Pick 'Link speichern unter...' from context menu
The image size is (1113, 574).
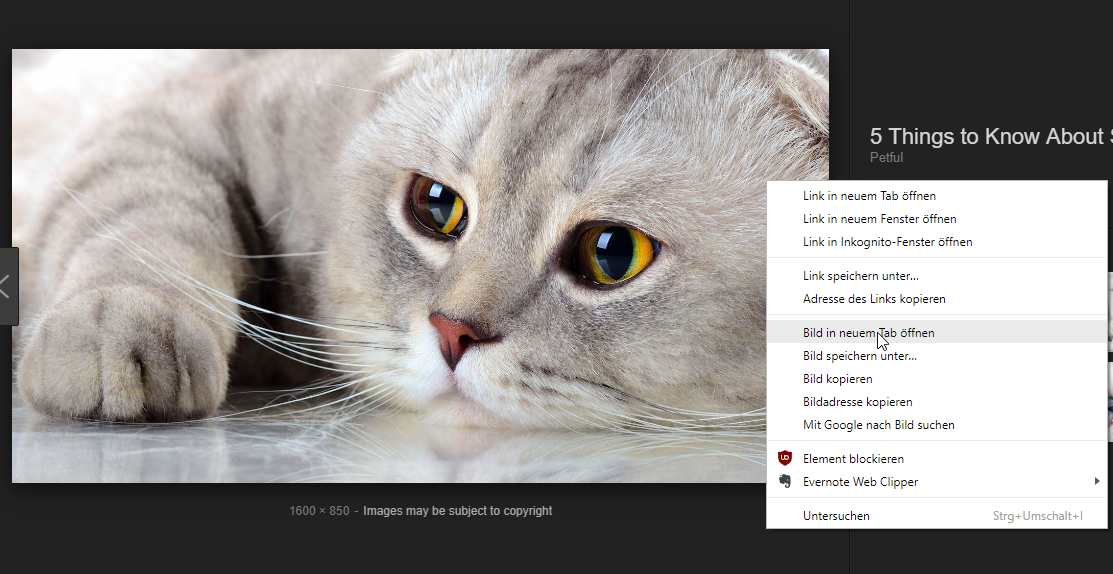(x=860, y=276)
